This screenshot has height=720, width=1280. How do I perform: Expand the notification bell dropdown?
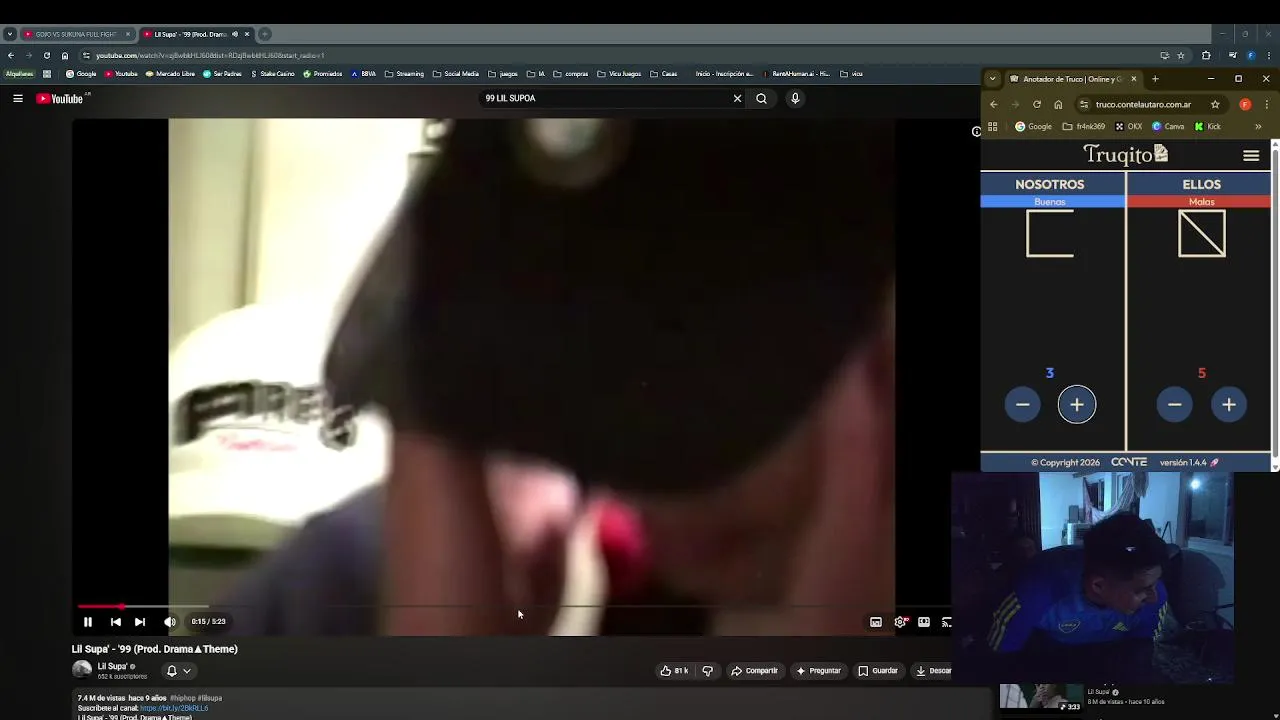pos(178,671)
